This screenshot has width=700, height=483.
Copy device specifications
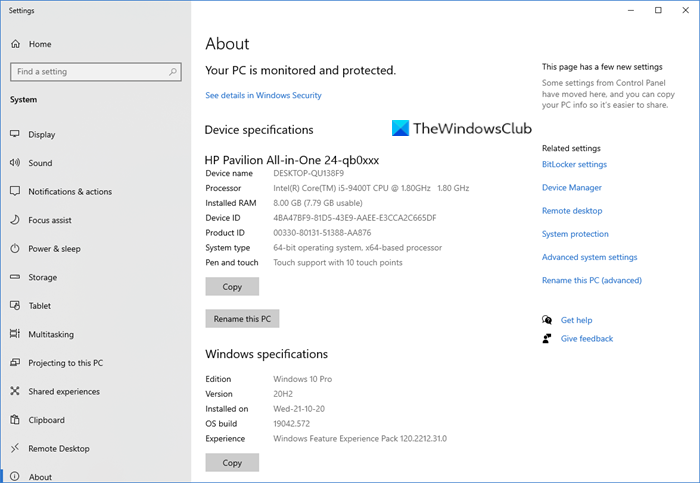(232, 287)
